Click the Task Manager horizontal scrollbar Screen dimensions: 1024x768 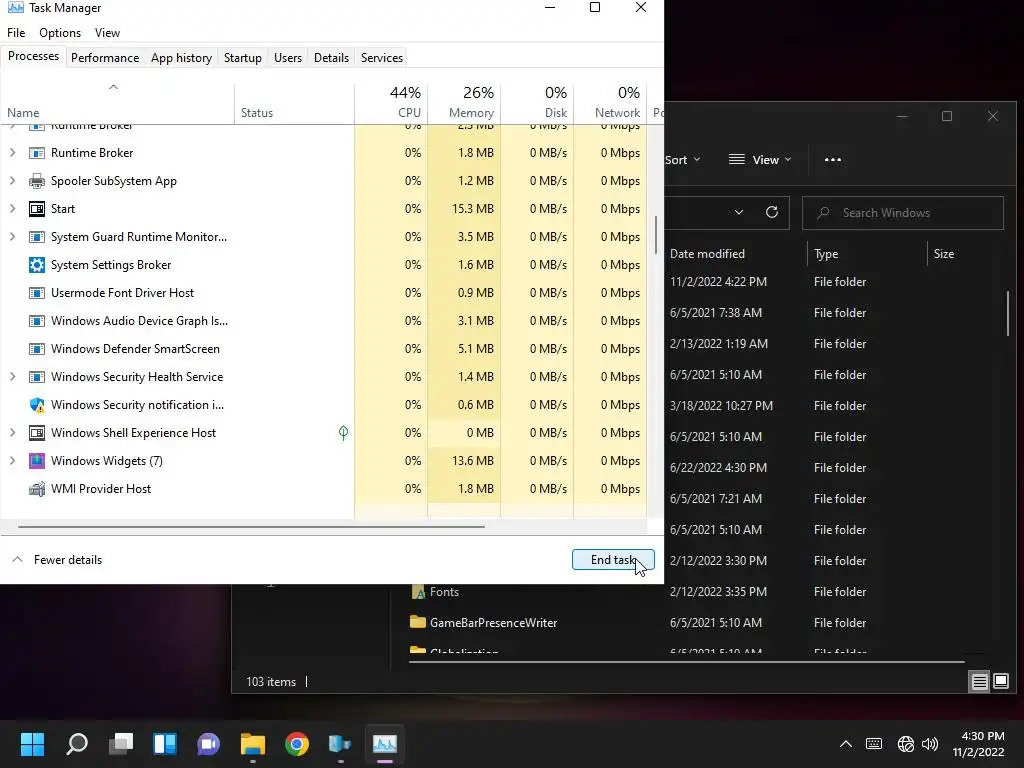(251, 526)
